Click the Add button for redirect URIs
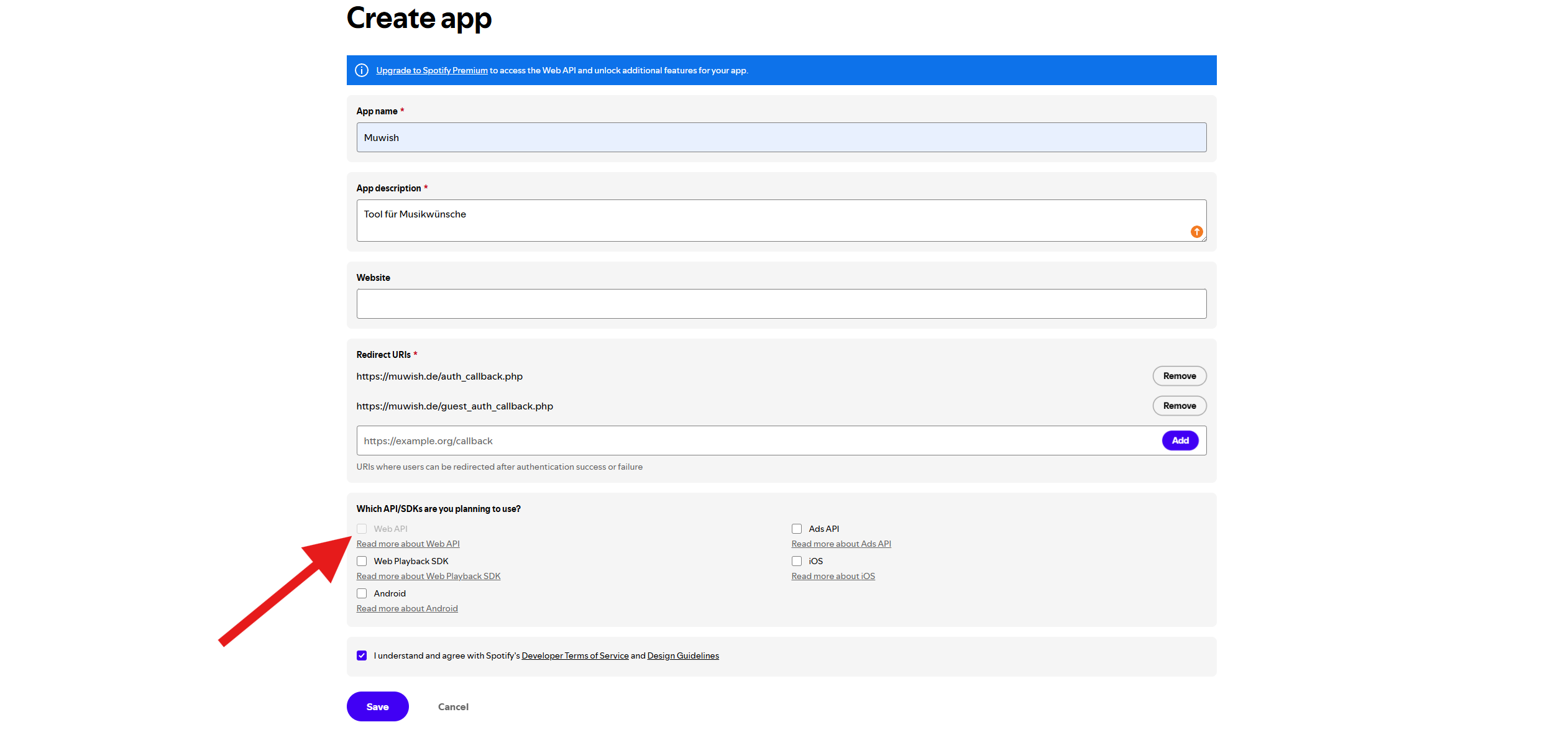This screenshot has width=1568, height=740. coord(1180,440)
